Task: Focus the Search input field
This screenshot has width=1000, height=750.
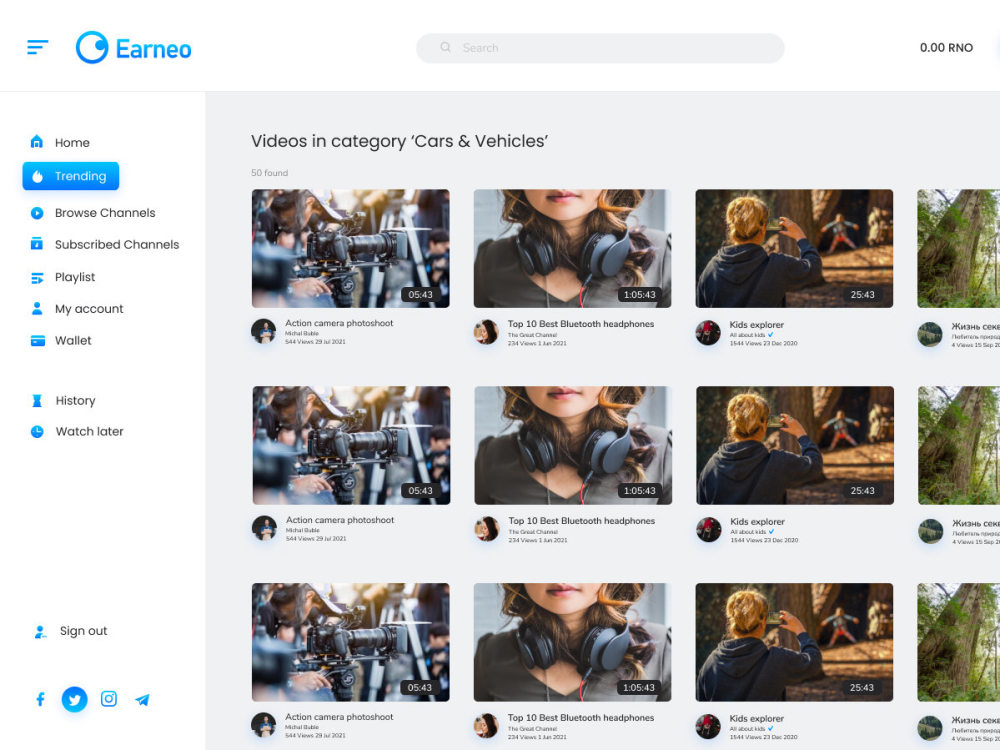Action: [x=600, y=48]
